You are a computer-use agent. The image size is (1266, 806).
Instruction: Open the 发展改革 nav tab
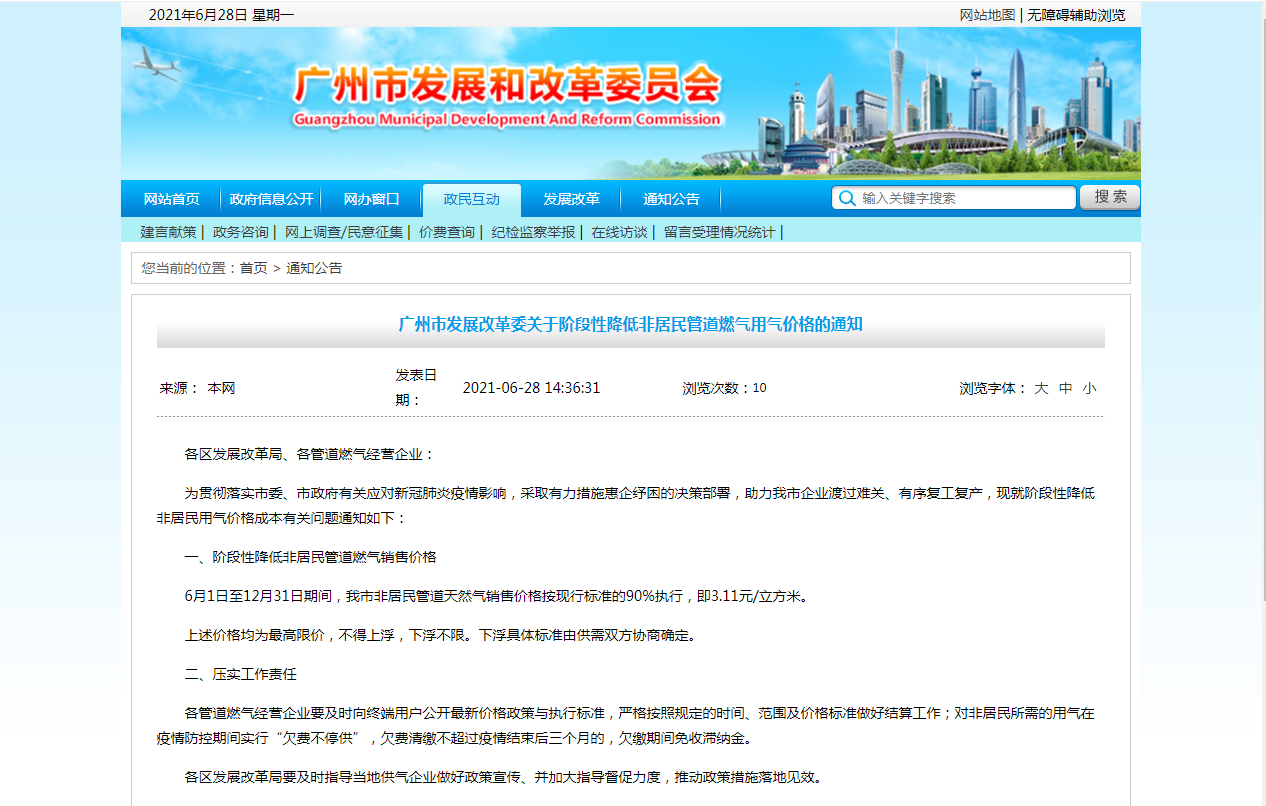point(571,199)
